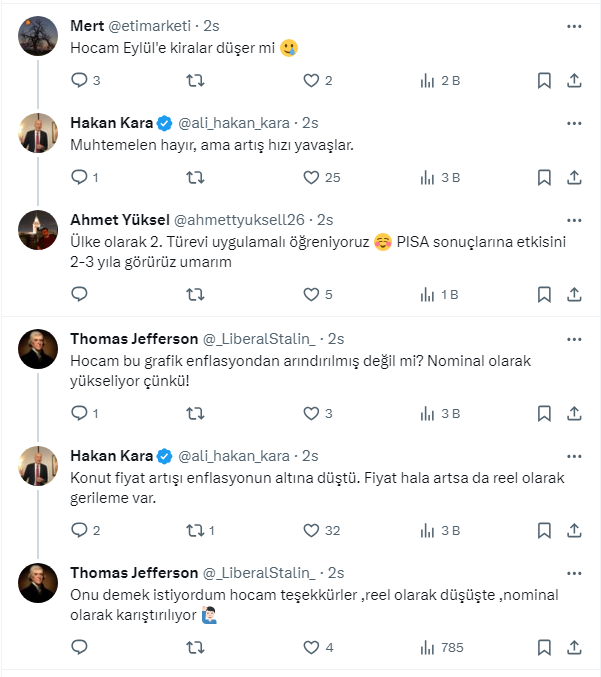
Task: Open more menu on Hakan Kara's first reply
Action: pyautogui.click(x=574, y=123)
